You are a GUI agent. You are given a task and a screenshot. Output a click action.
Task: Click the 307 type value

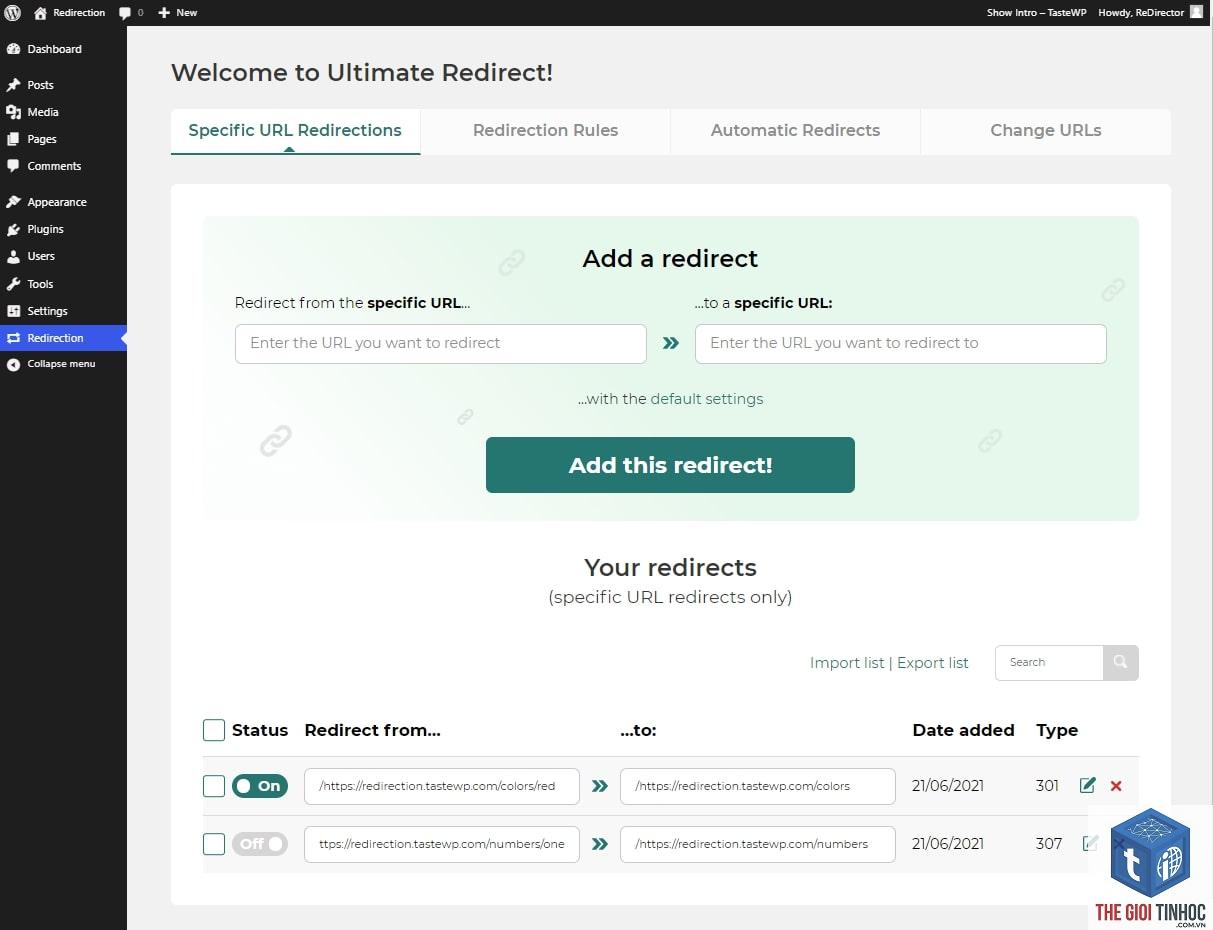tap(1049, 844)
